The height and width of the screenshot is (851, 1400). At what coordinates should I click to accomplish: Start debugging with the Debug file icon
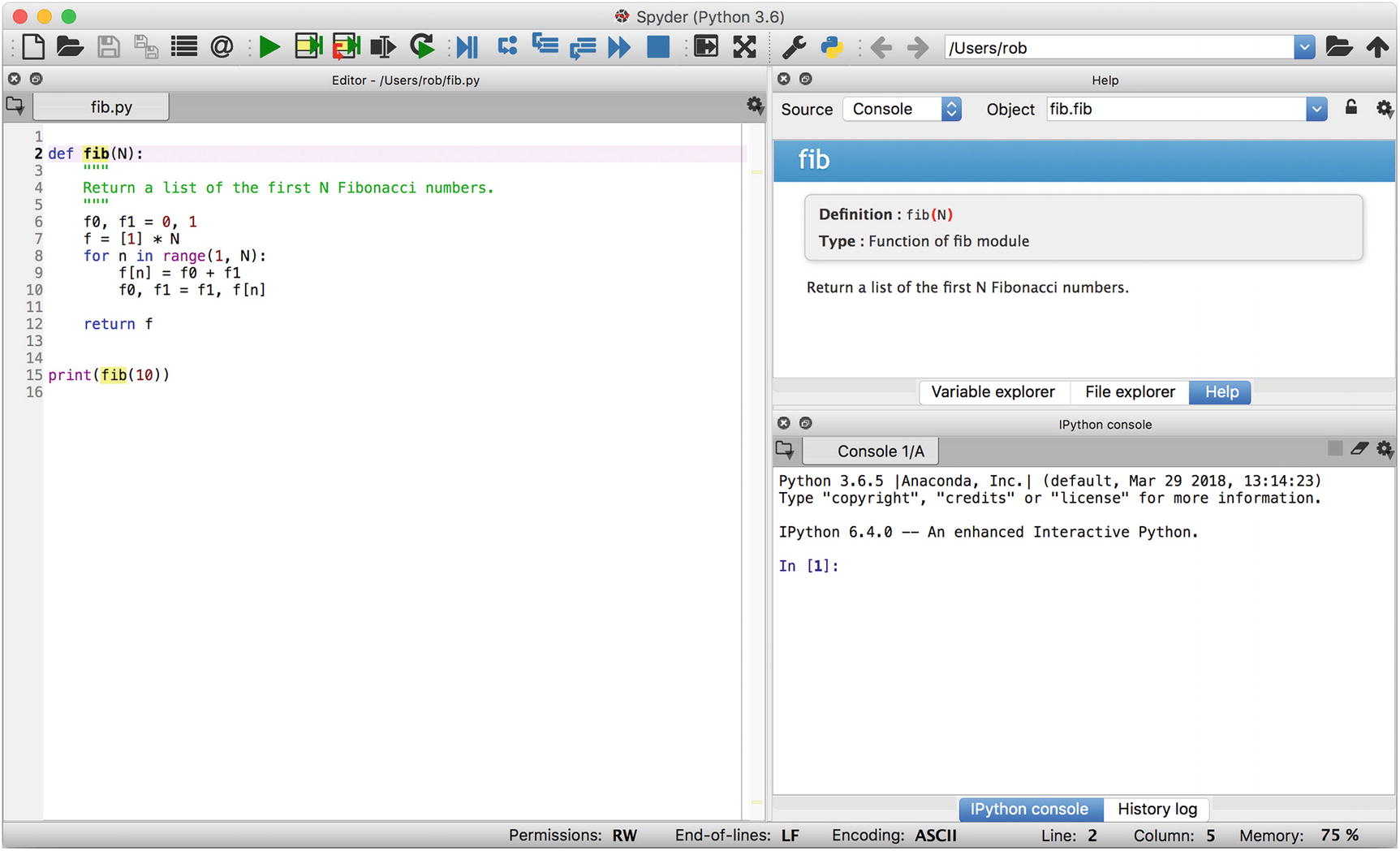tap(467, 47)
